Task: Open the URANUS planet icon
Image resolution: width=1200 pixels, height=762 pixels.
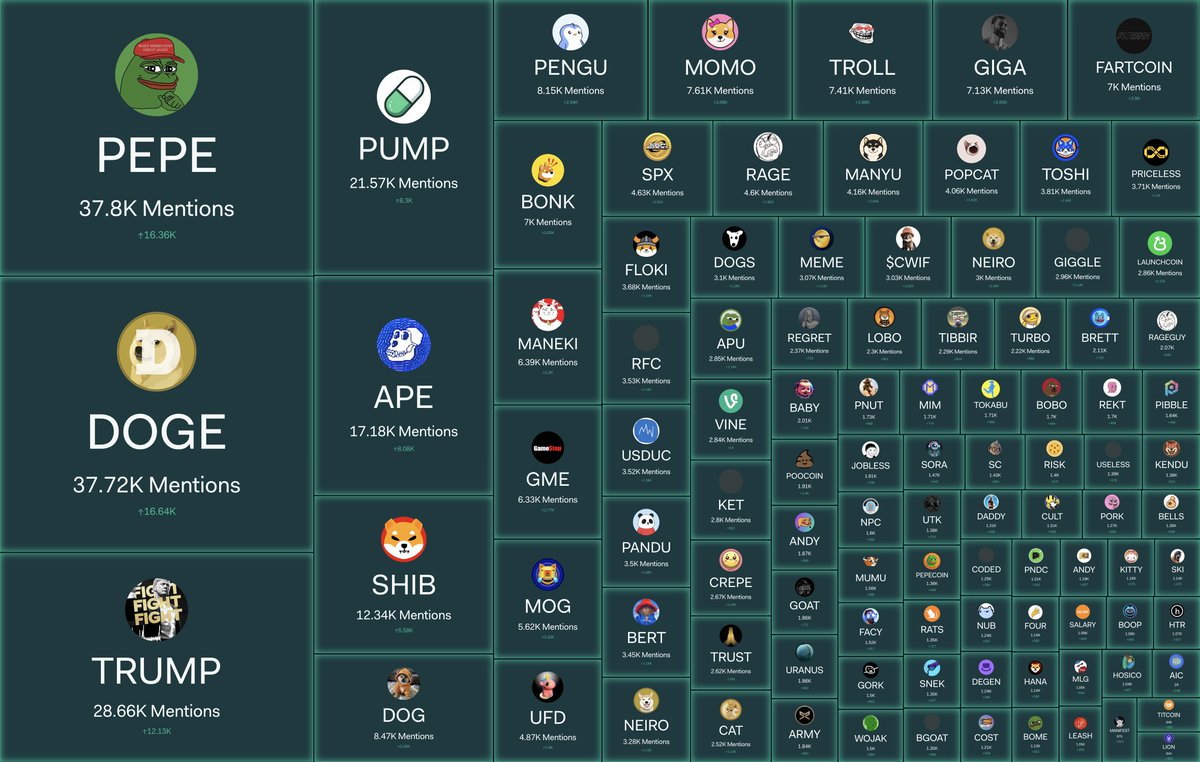Action: pos(804,651)
